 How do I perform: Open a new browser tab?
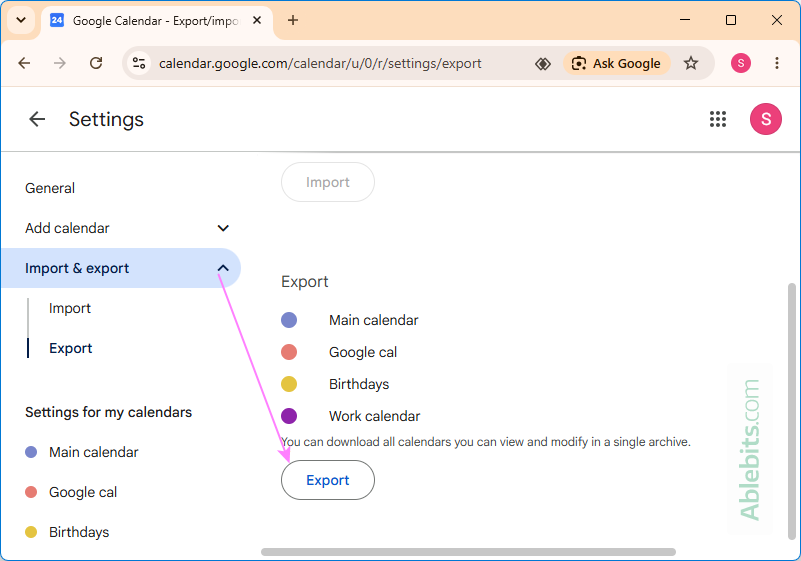pyautogui.click(x=293, y=20)
